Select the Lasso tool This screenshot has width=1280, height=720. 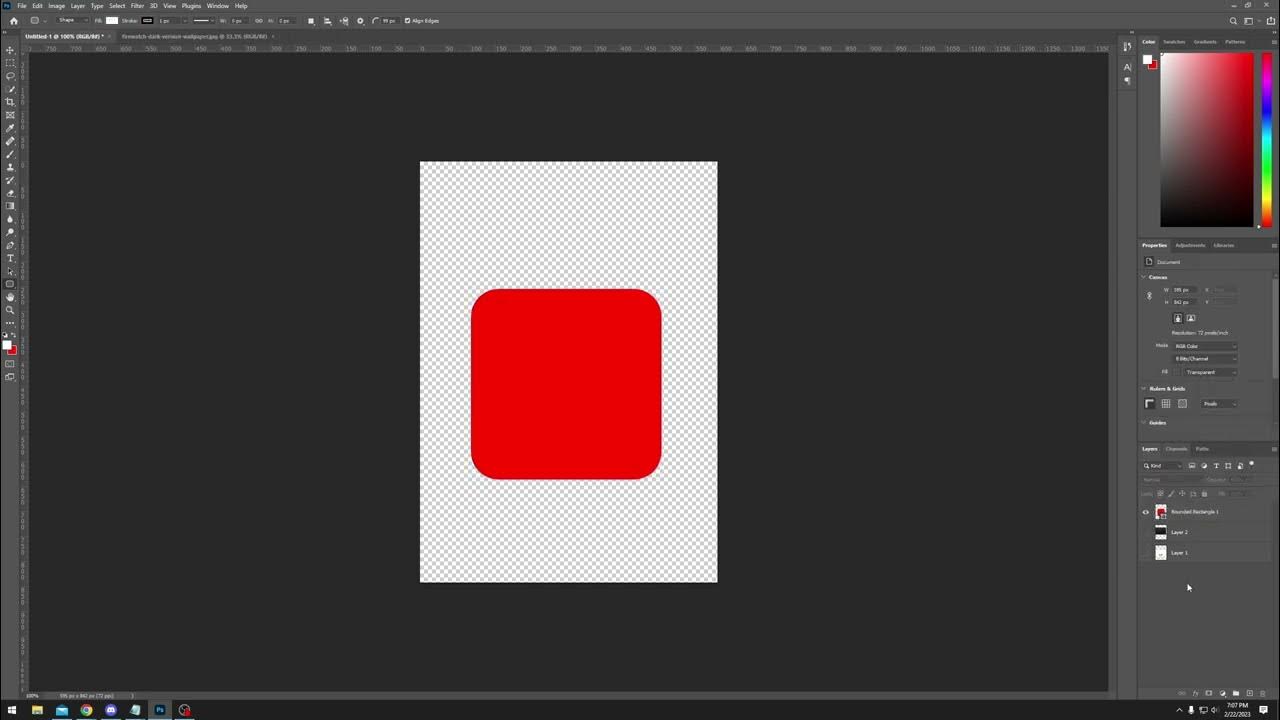10,76
